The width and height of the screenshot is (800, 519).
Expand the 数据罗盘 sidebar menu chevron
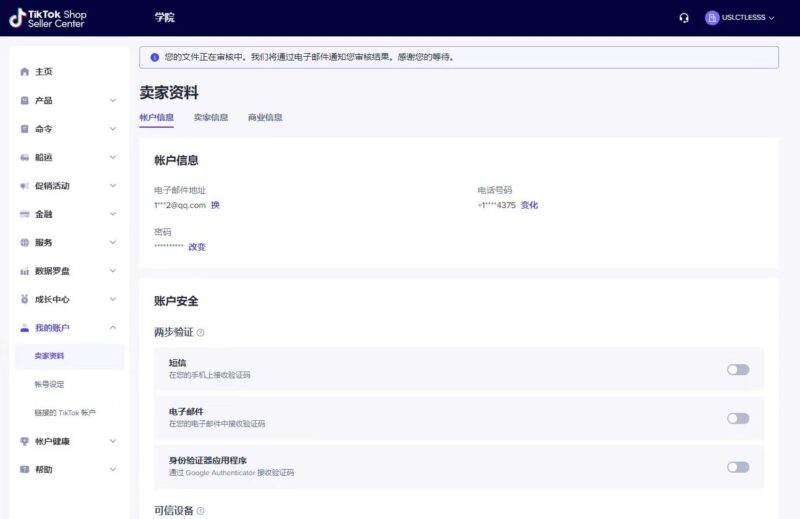[113, 271]
